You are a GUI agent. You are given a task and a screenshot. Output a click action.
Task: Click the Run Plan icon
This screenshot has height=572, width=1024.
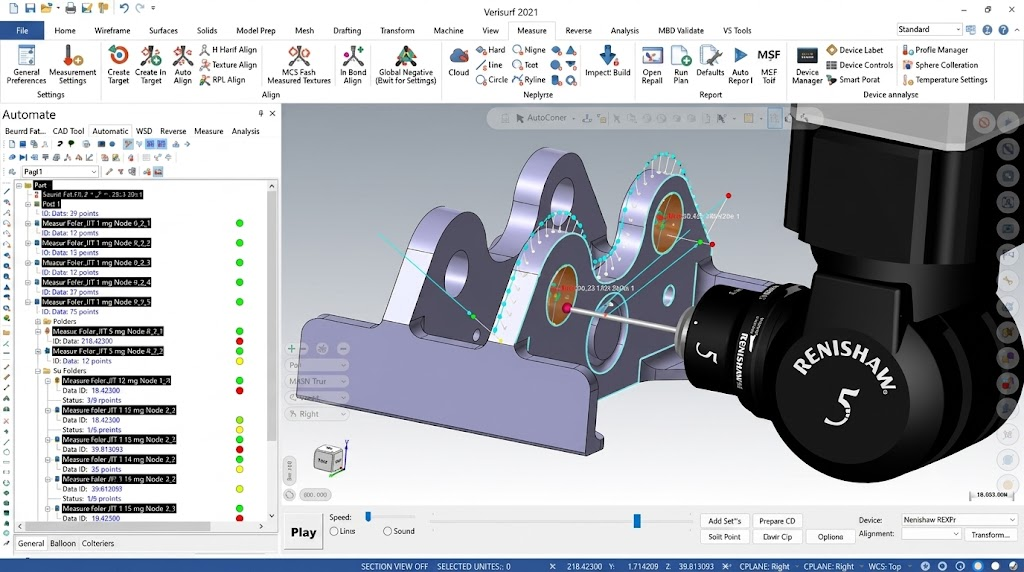point(680,64)
